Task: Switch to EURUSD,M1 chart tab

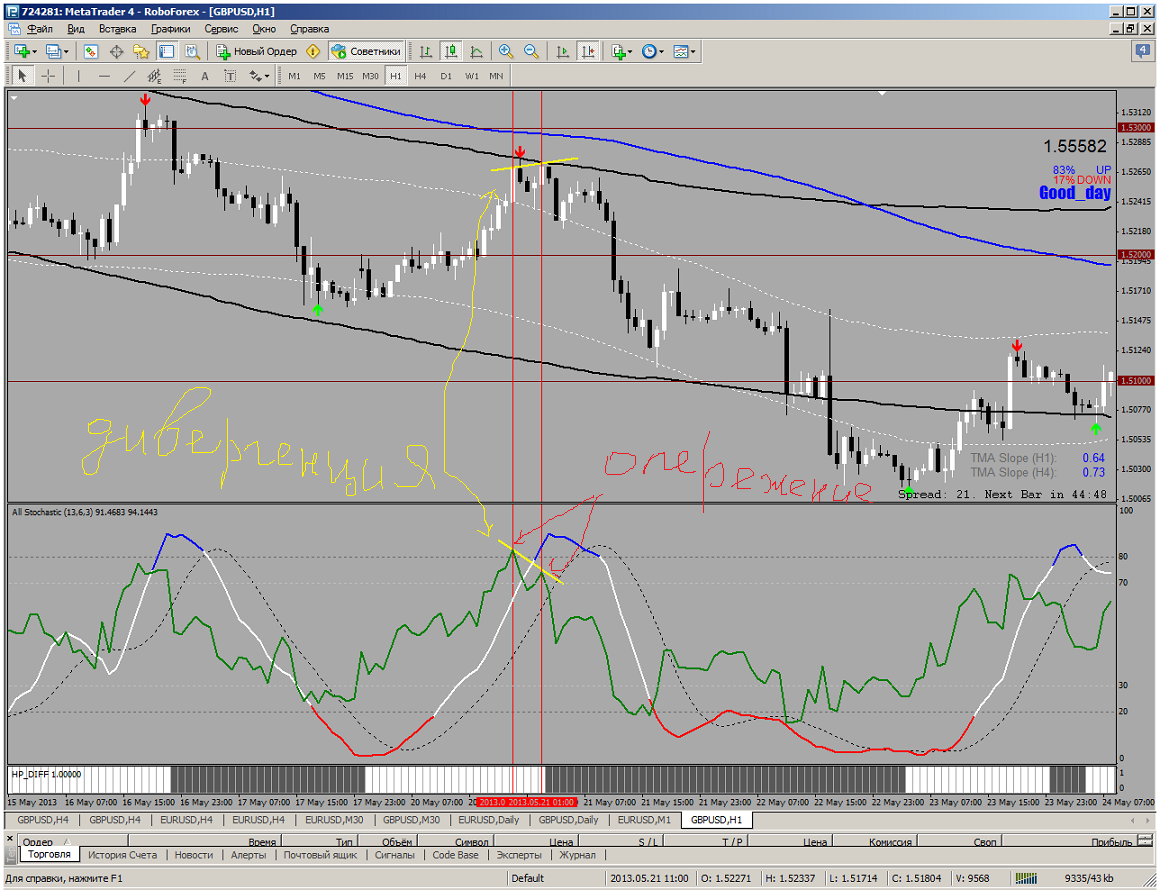Action: [644, 820]
